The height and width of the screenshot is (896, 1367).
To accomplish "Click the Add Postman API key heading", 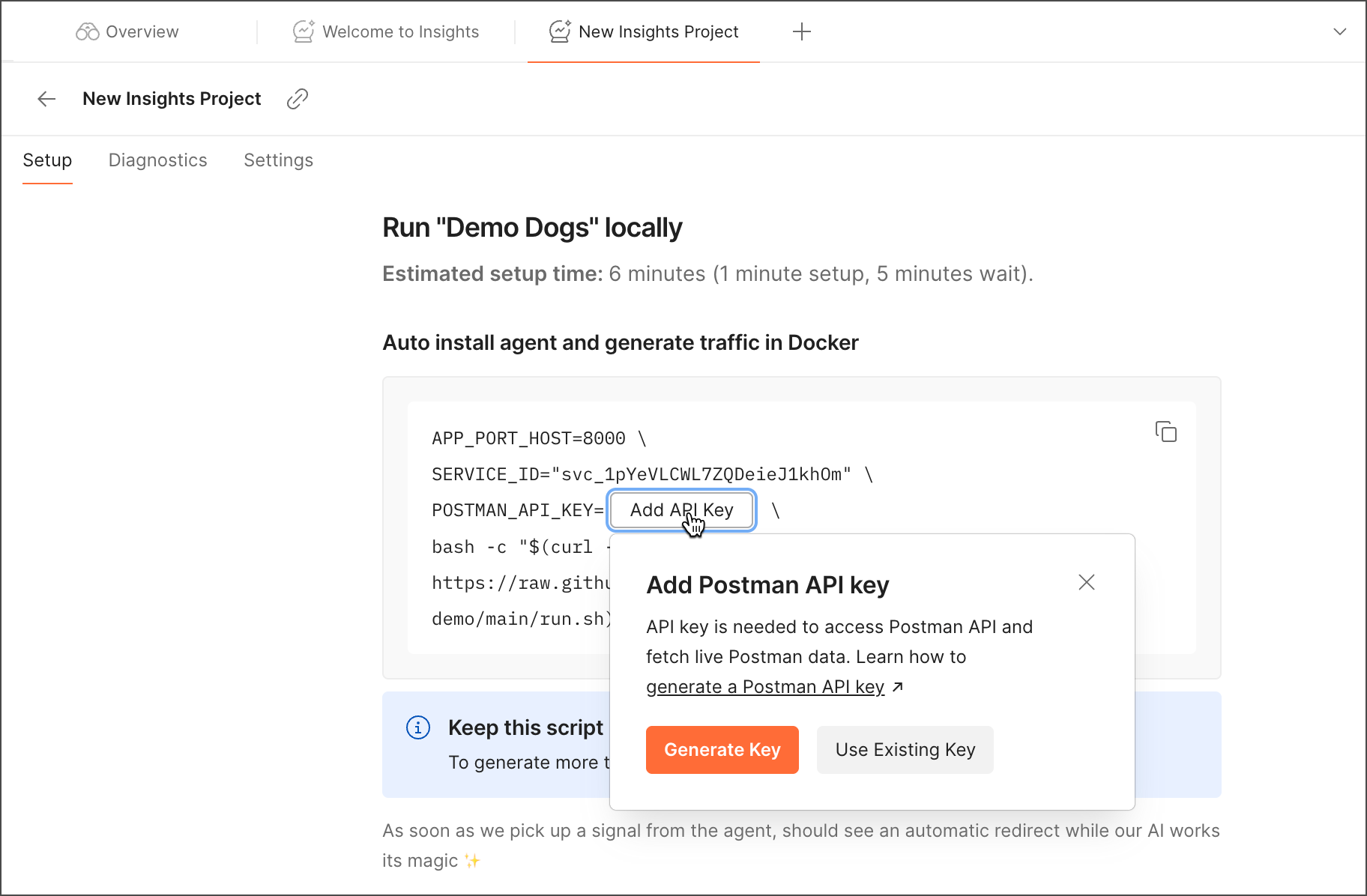I will click(x=767, y=585).
